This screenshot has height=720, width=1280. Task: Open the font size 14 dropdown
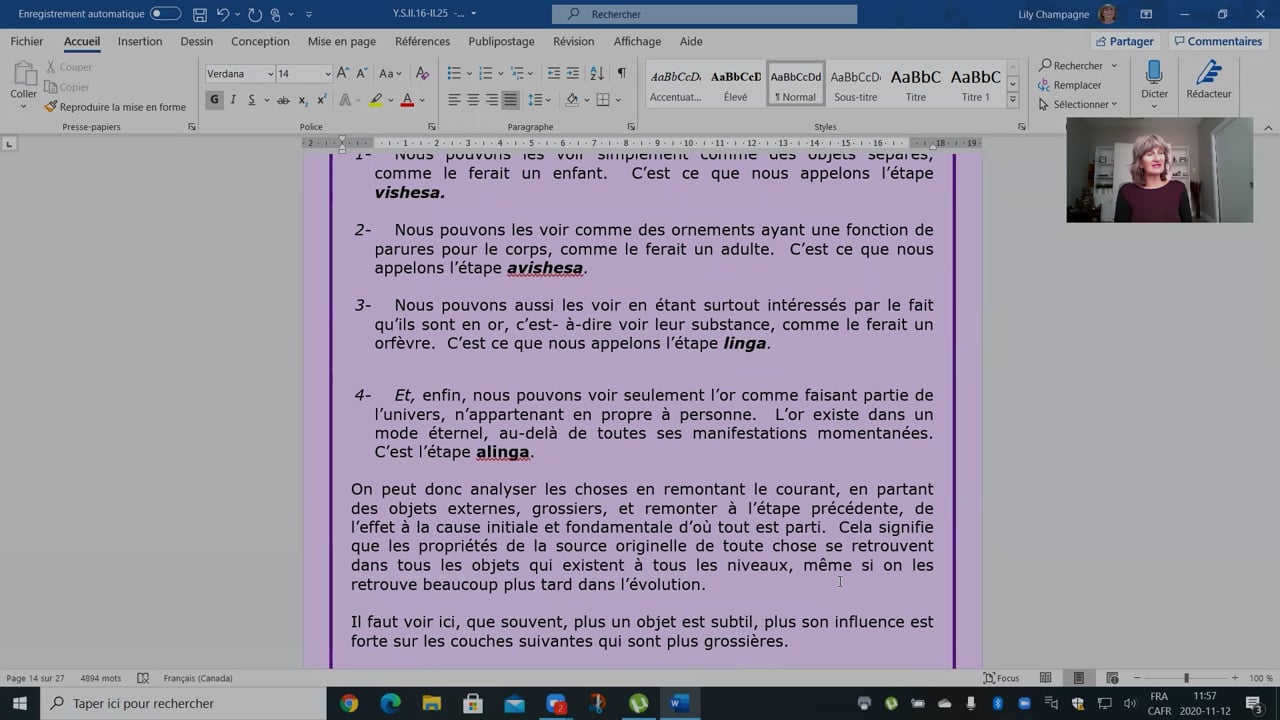[x=327, y=74]
